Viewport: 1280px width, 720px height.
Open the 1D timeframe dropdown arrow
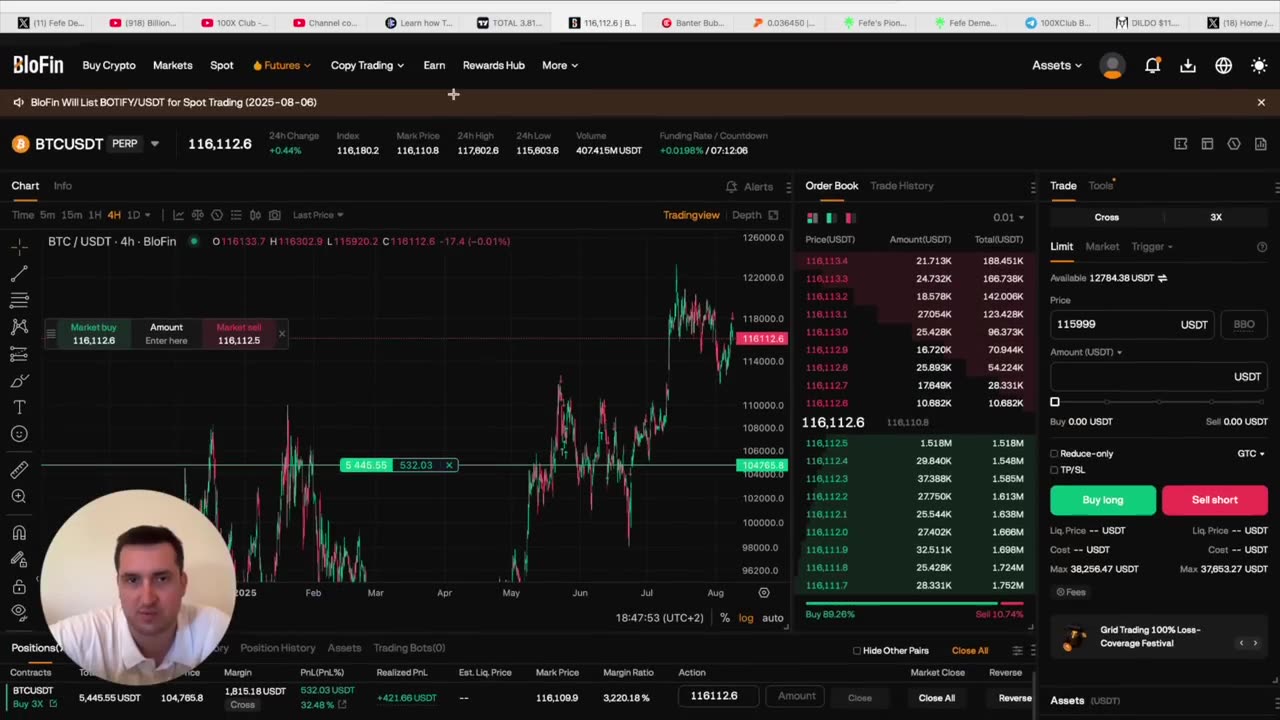coord(150,215)
